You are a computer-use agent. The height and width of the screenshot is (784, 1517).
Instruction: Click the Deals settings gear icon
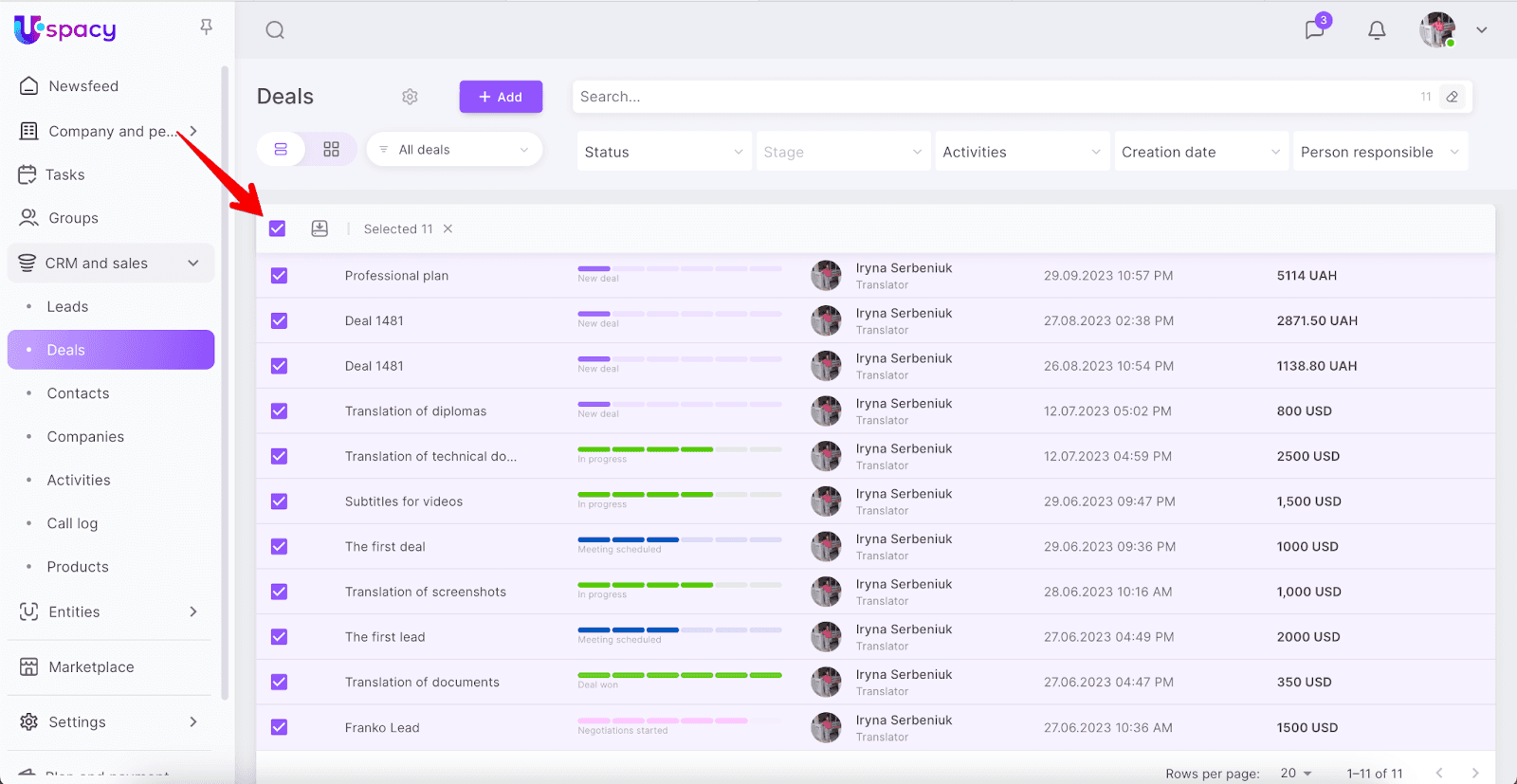point(410,97)
